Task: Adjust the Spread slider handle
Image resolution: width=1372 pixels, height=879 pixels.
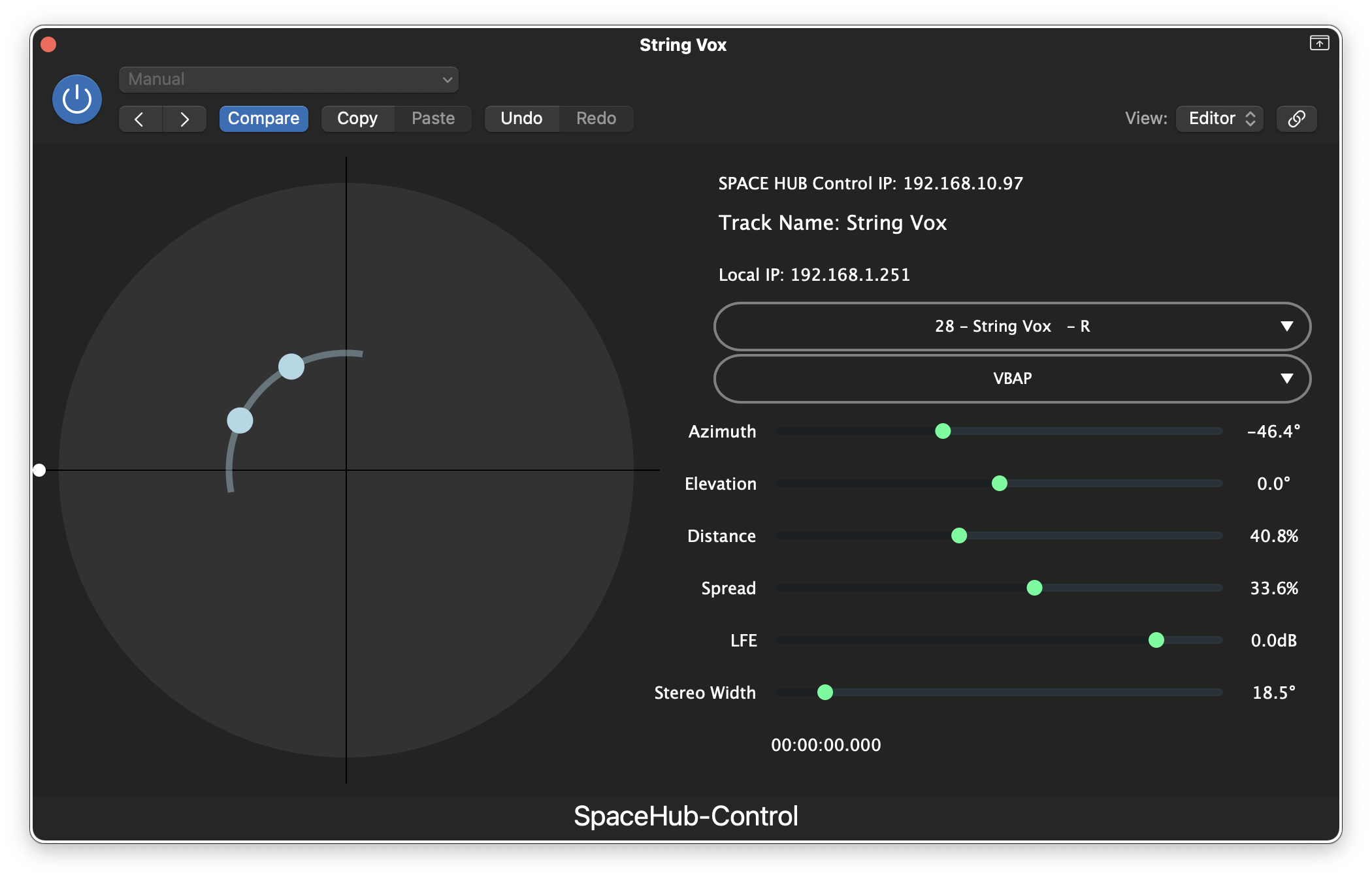Action: pos(1034,588)
